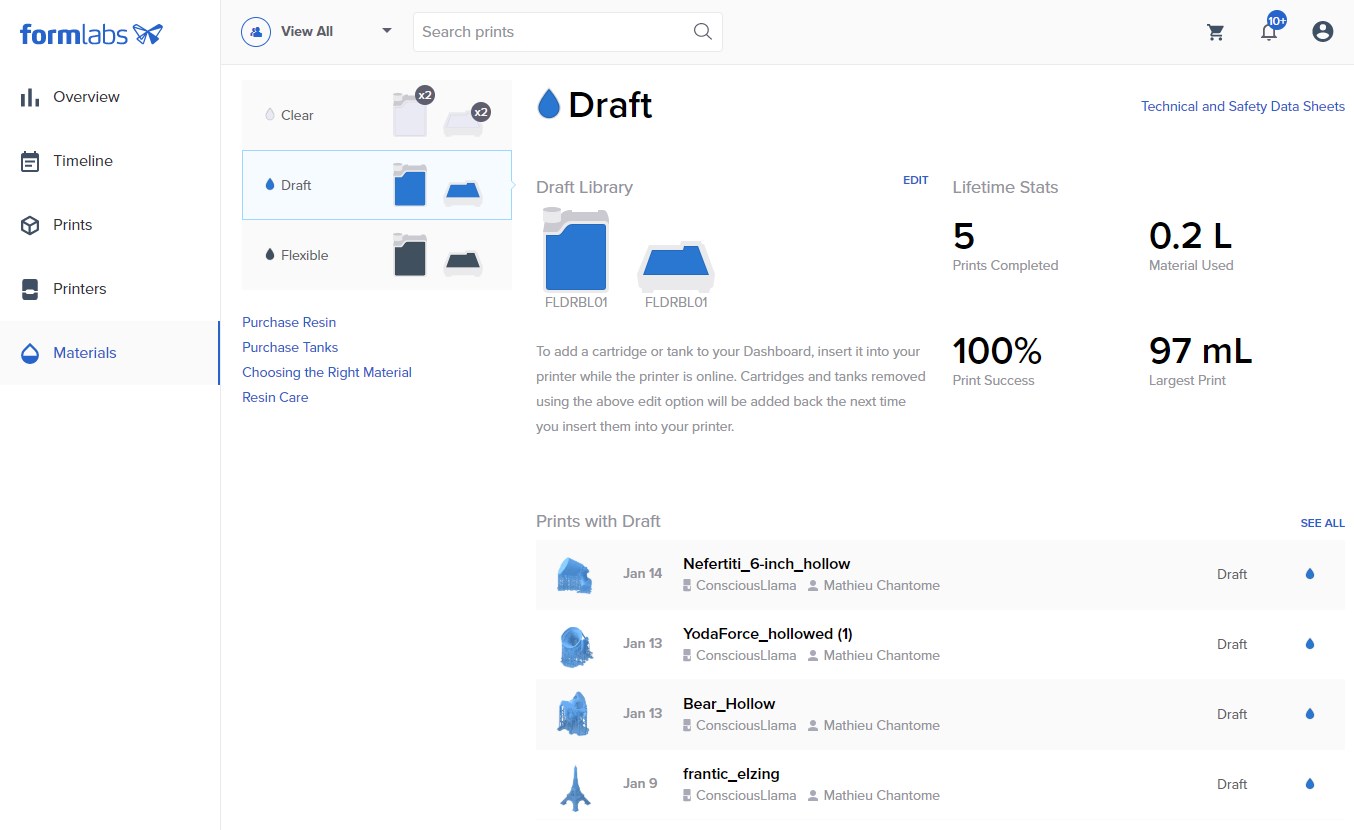Screen dimensions: 1354x830
Task: Click the 97 mL Largest Print stat
Action: click(1201, 361)
